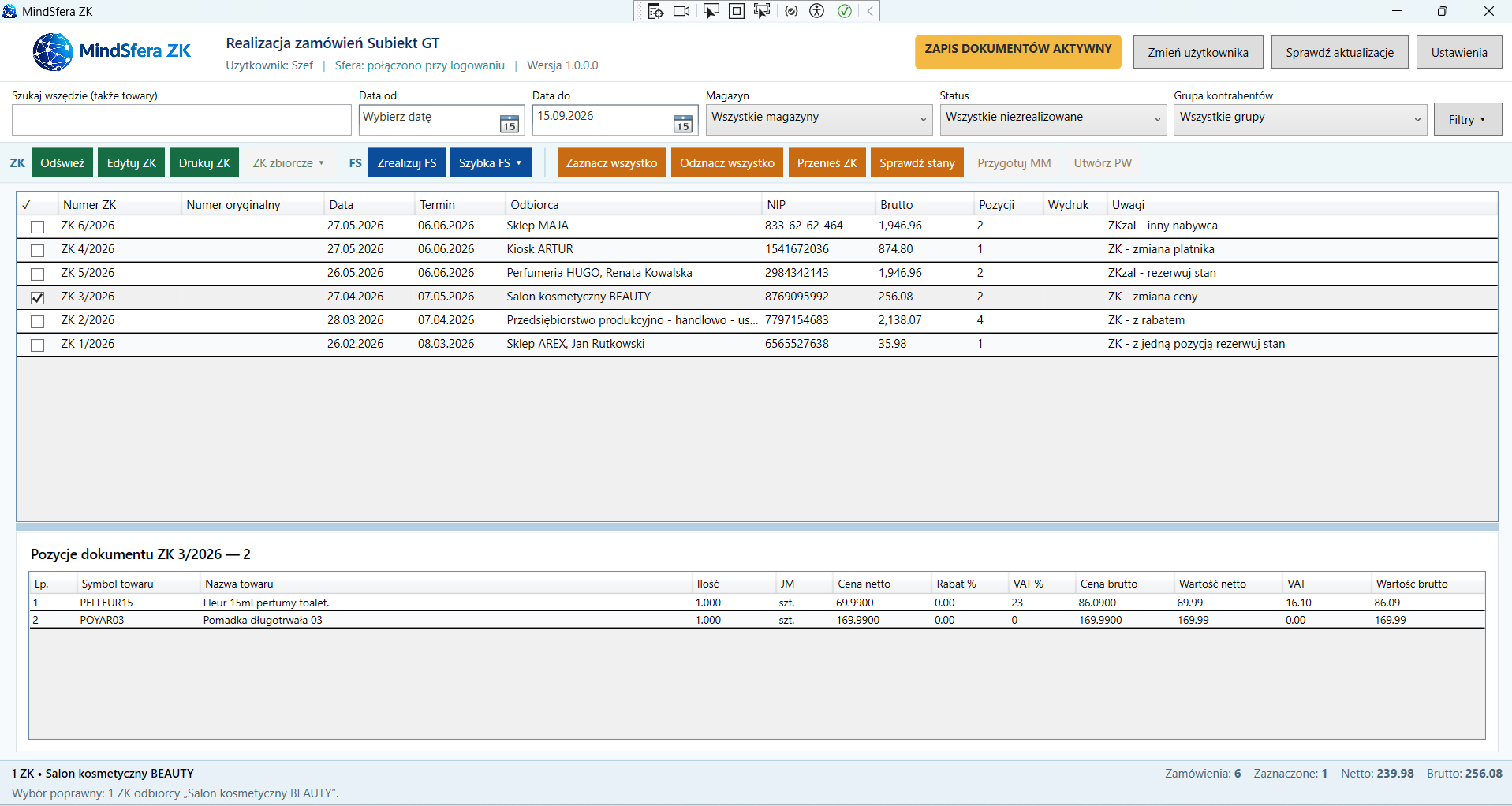This screenshot has width=1512, height=806.
Task: Expand the Magazyn warehouse dropdown
Action: click(x=819, y=120)
